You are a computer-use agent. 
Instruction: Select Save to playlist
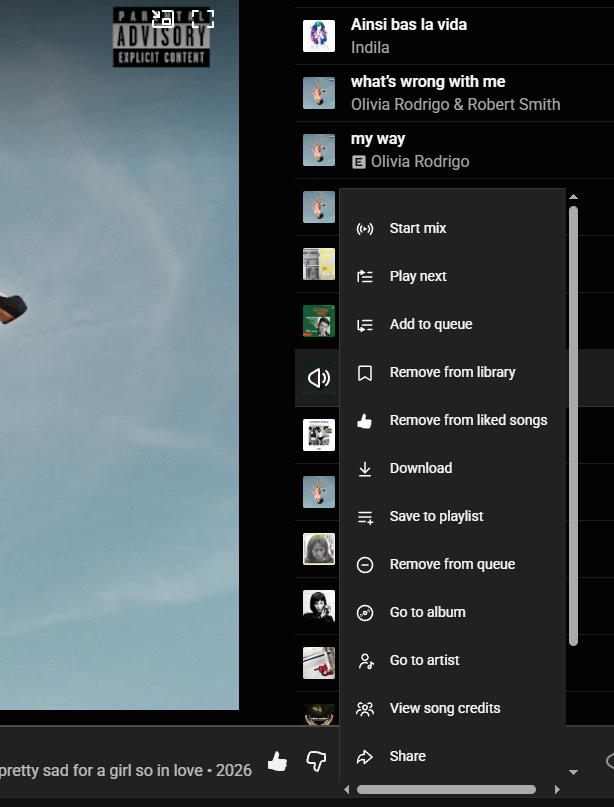point(452,516)
